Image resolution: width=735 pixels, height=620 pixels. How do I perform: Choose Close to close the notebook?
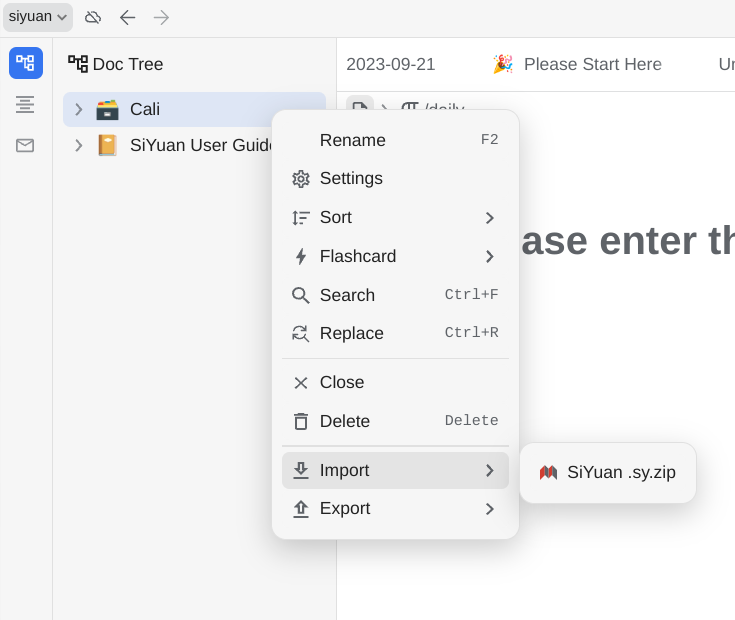(x=395, y=382)
